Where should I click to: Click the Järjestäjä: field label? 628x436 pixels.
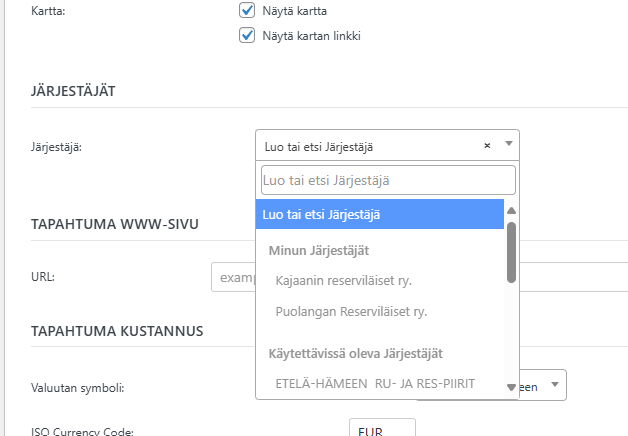click(x=57, y=147)
